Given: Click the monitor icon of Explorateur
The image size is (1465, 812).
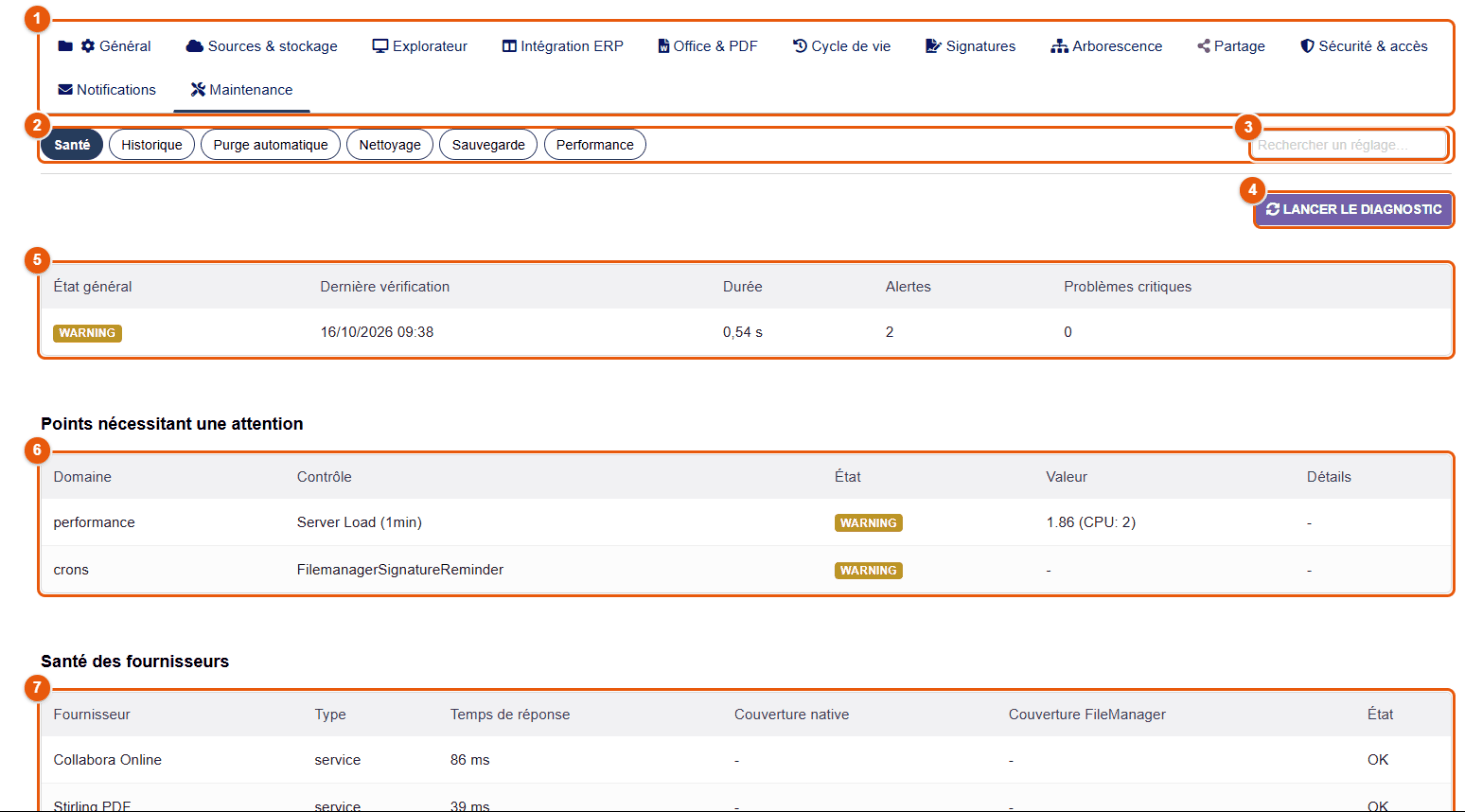Looking at the screenshot, I should pyautogui.click(x=380, y=46).
